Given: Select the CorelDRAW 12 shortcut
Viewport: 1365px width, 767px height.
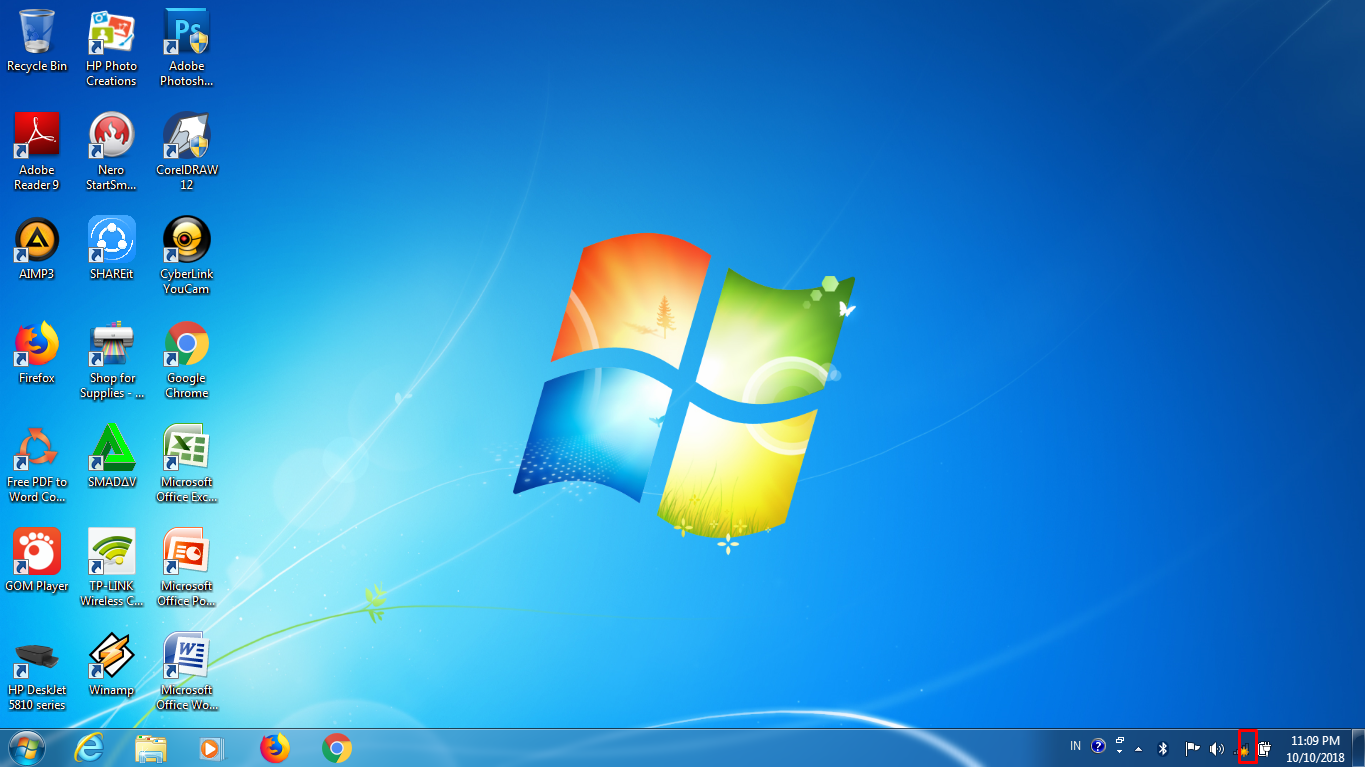Looking at the screenshot, I should (x=187, y=152).
